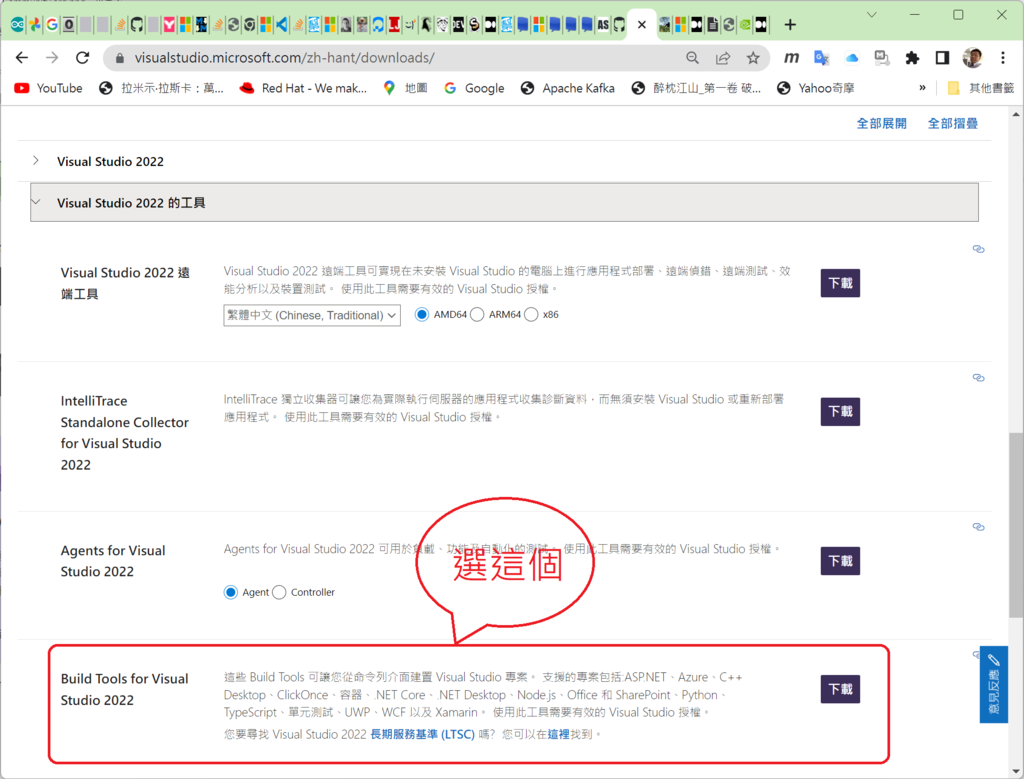The width and height of the screenshot is (1024, 779).
Task: Select the x86 radio button
Action: (x=531, y=315)
